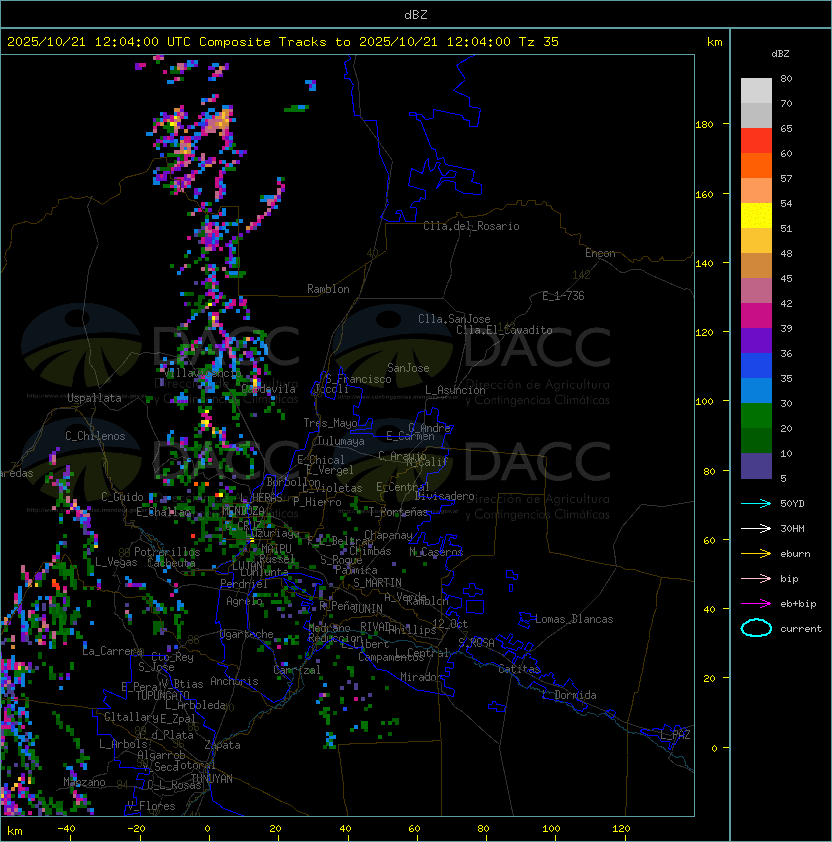Image resolution: width=832 pixels, height=842 pixels.
Task: Click the green 20 dBZ color swatch
Action: click(756, 416)
